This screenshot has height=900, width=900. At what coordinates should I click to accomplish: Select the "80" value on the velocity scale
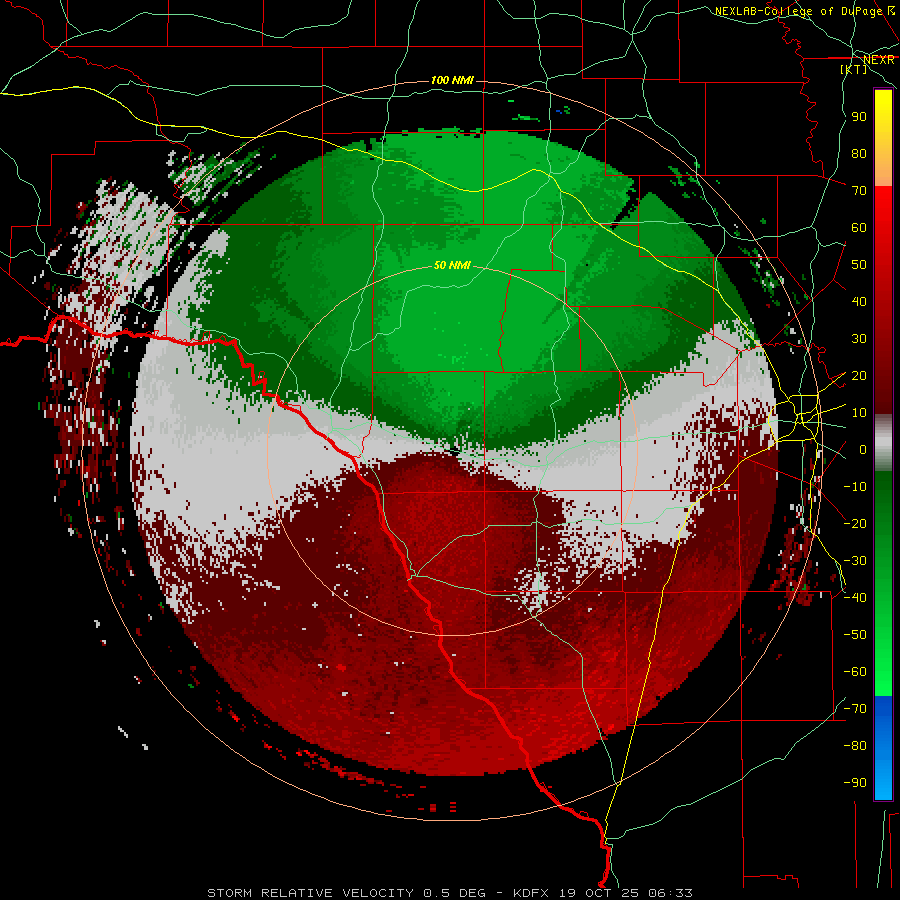tap(859, 154)
